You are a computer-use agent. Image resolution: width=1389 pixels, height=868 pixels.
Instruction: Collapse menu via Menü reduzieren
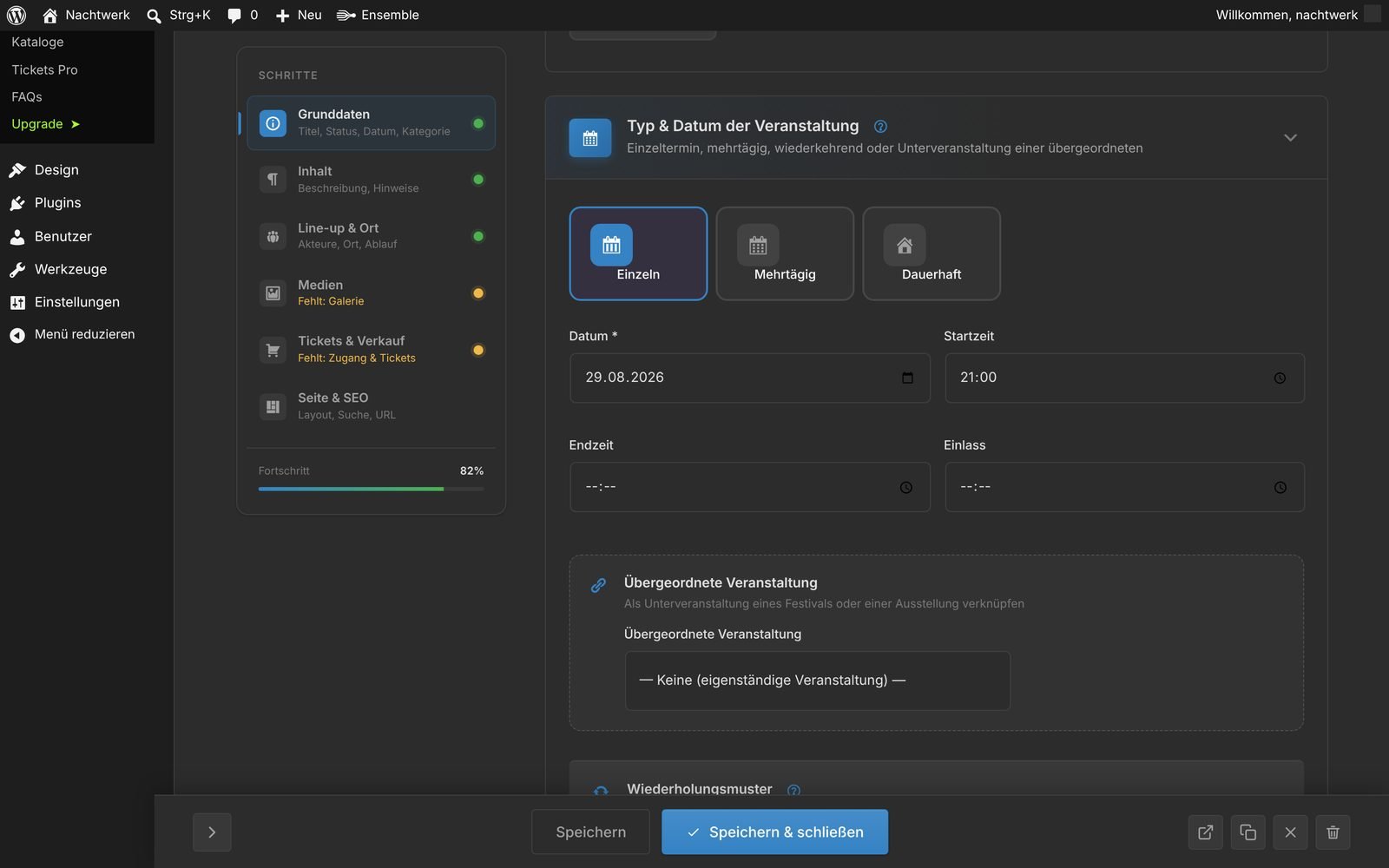pyautogui.click(x=72, y=334)
